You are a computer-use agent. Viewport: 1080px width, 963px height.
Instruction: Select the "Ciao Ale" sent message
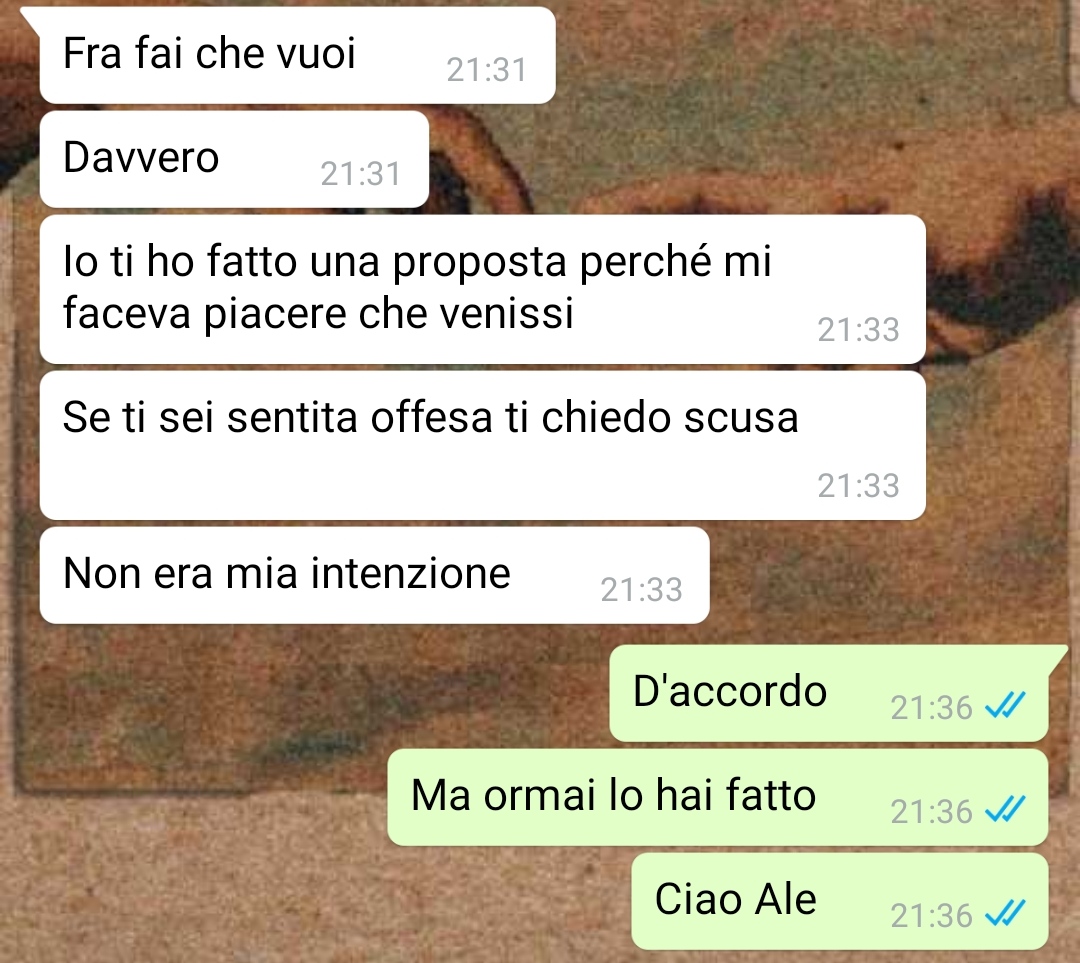coord(840,902)
